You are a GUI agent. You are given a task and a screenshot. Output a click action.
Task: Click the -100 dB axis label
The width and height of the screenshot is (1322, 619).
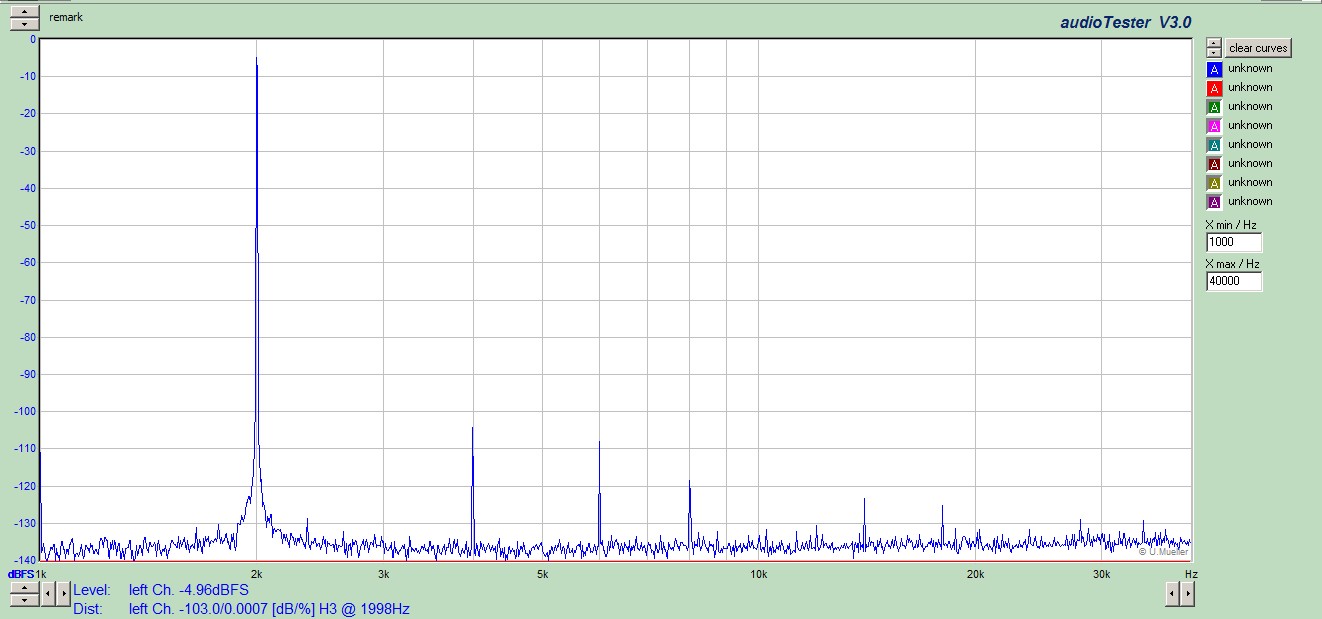point(24,411)
